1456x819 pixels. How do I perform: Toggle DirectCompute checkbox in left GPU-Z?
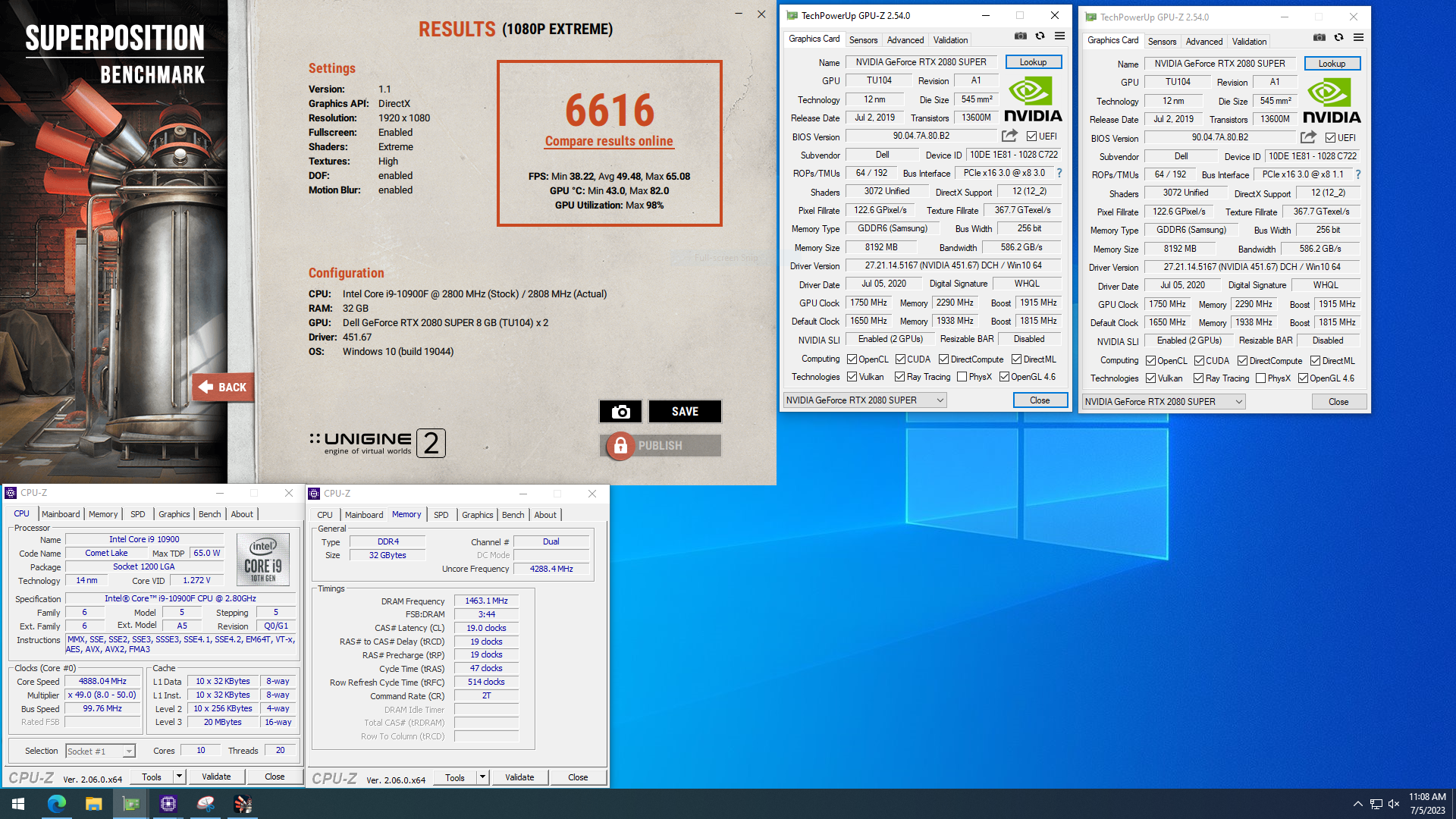(943, 359)
